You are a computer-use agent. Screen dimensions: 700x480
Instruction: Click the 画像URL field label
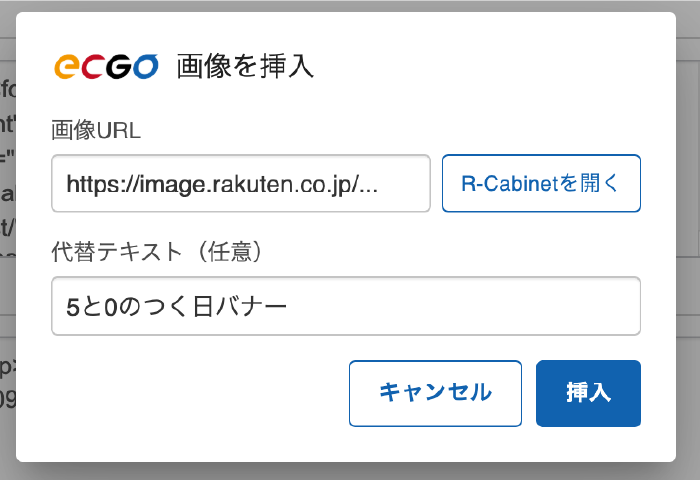pyautogui.click(x=96, y=130)
